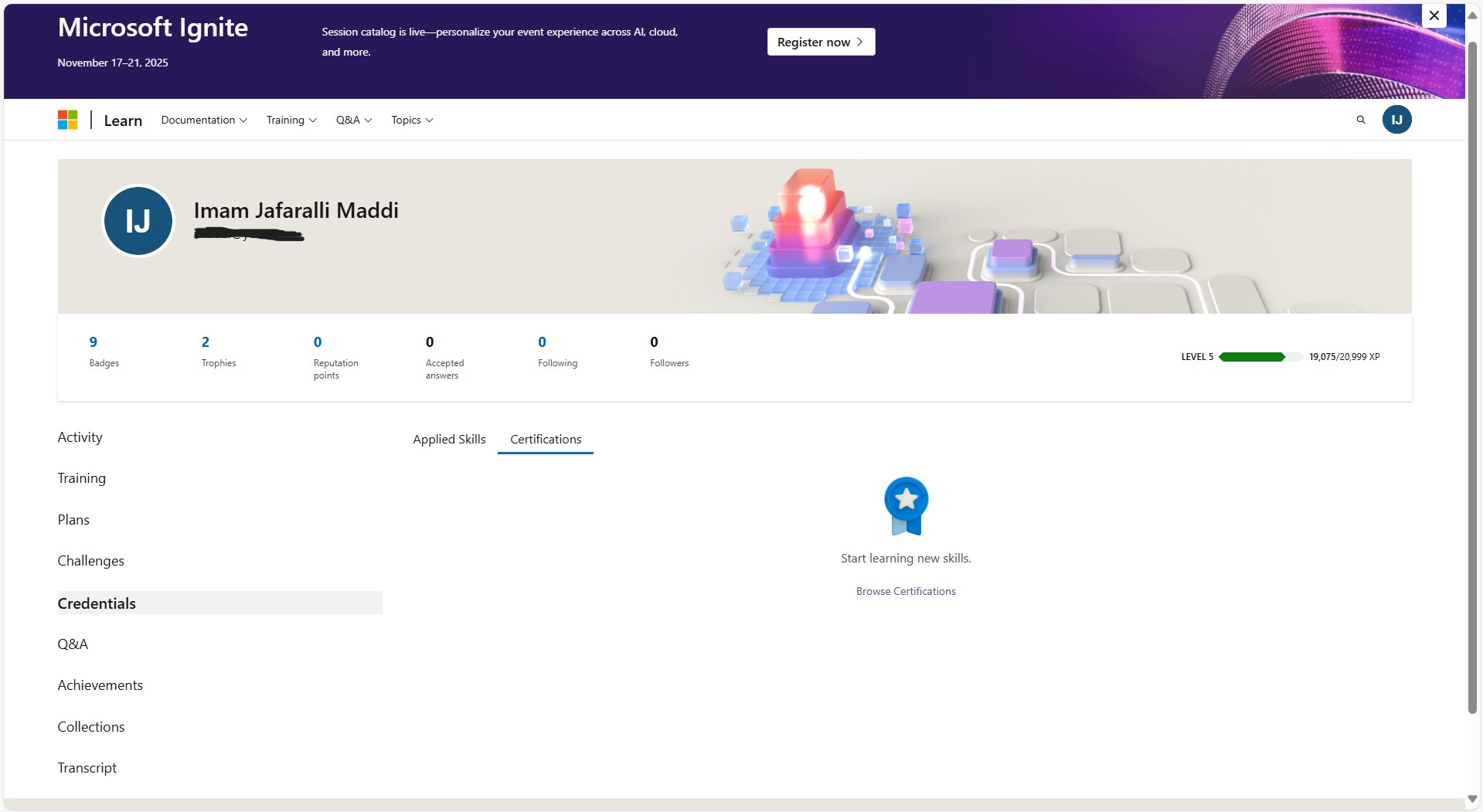Click the blue certification ribbon badge icon
The width and height of the screenshot is (1483, 812).
tap(906, 506)
